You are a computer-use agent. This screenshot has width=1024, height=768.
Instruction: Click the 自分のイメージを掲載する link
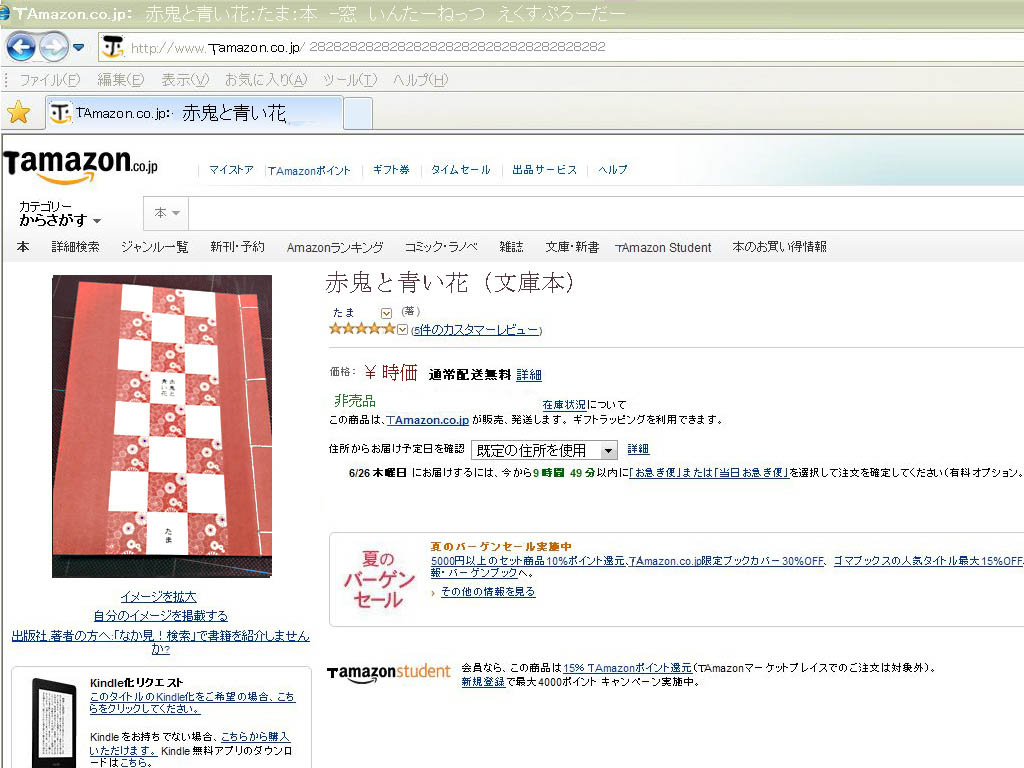161,616
